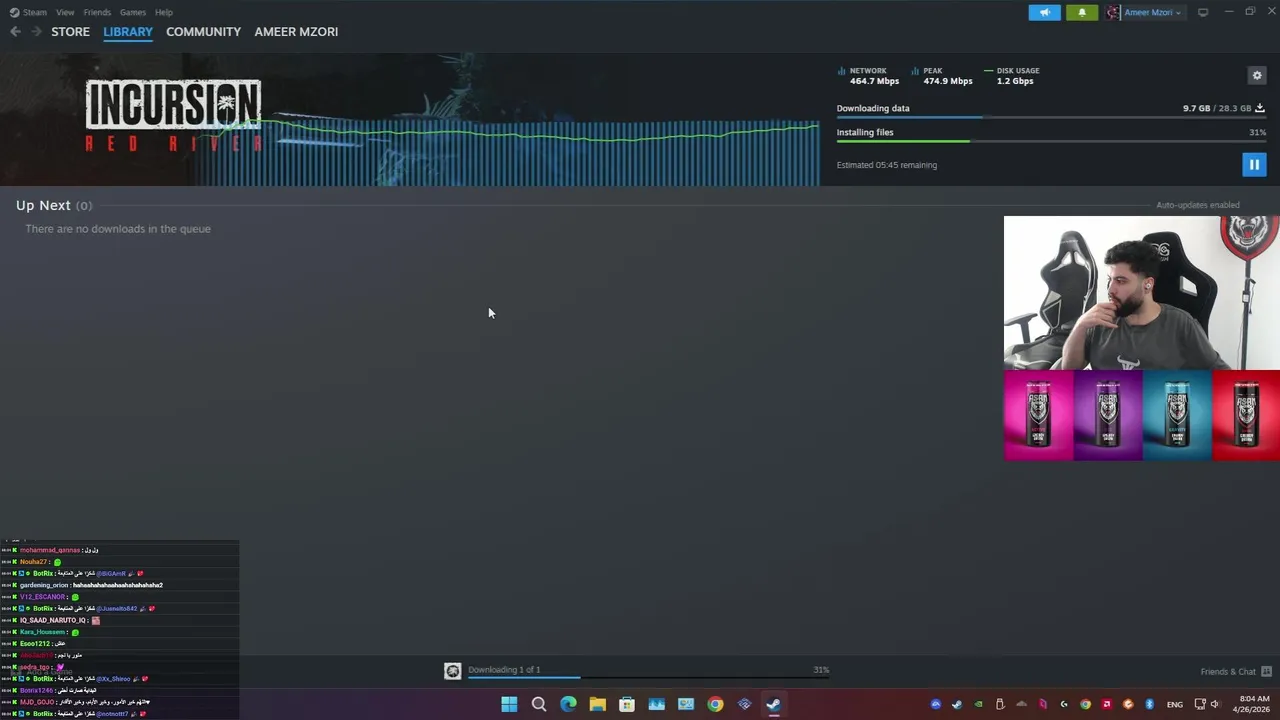Click the Estimated 05:45 remaining text
The height and width of the screenshot is (720, 1280).
887,165
